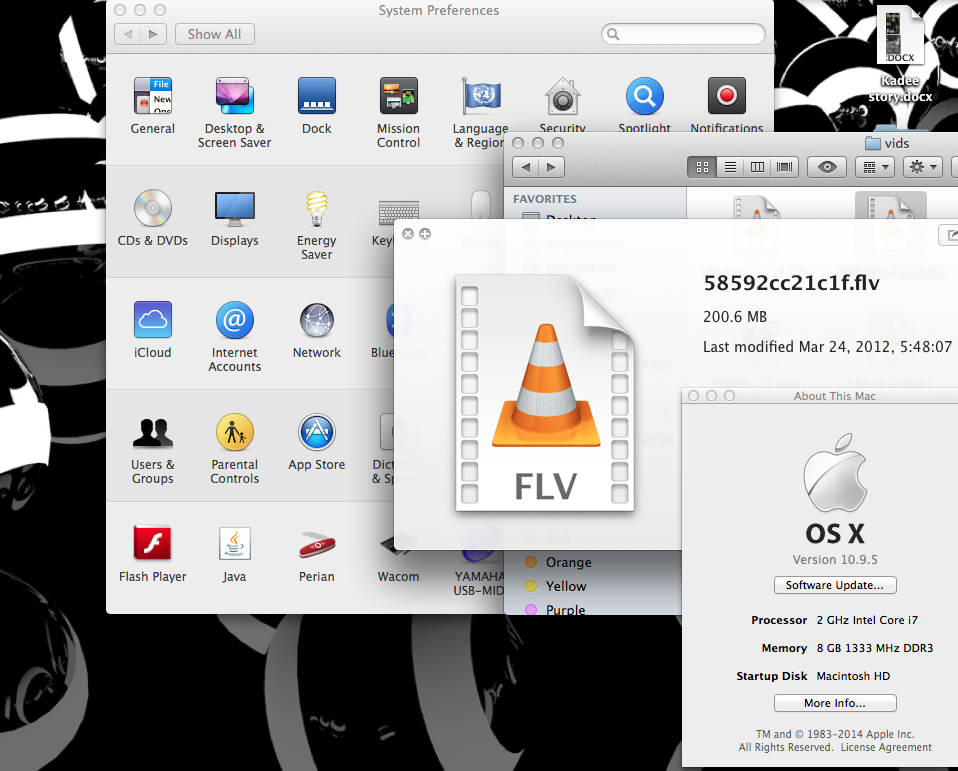Click the Favorites header in Finder sidebar
Viewport: 958px width, 771px height.
pos(544,199)
